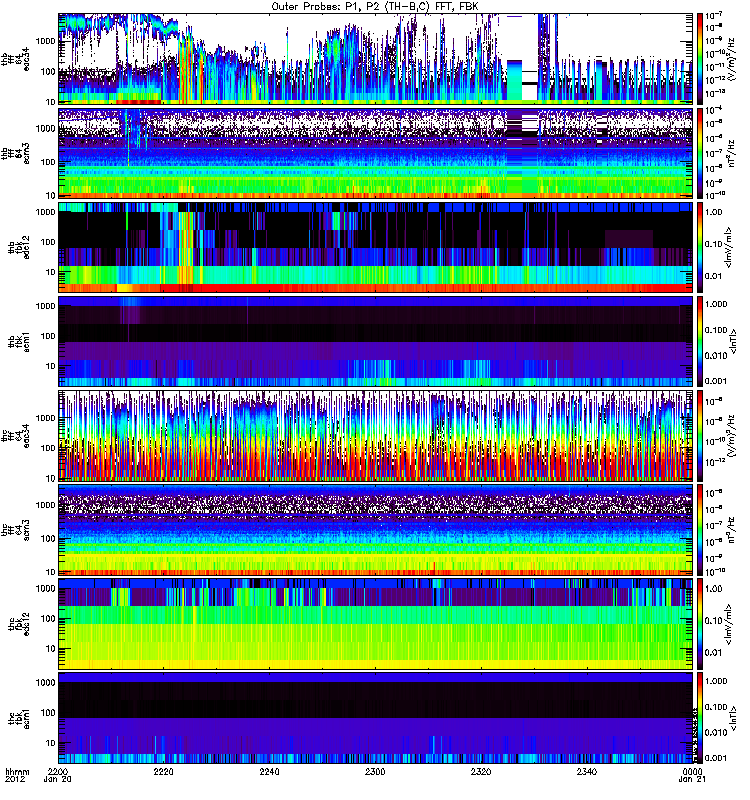
Task: Select the thc fft scm3 spectrogram panel
Action: coord(375,529)
